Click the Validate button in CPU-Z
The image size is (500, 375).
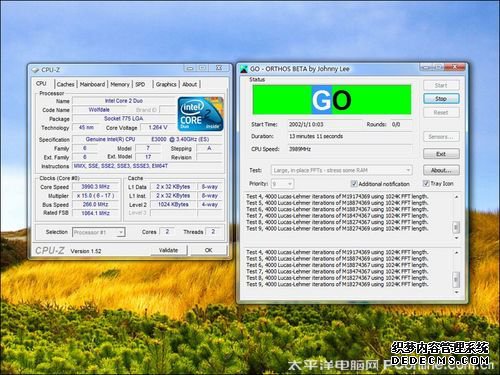168,250
